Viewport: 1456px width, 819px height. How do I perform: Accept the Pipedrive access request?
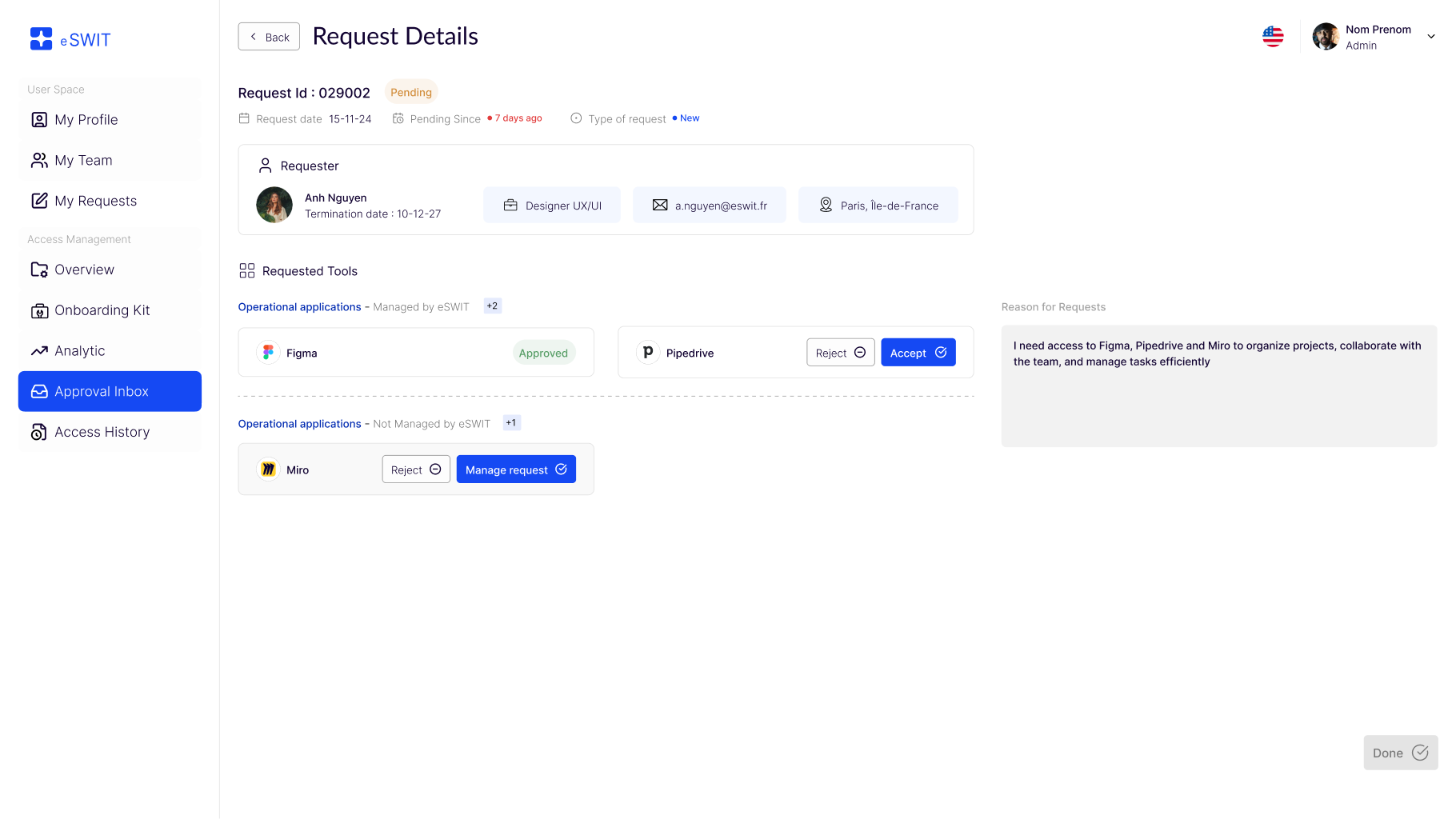click(918, 353)
